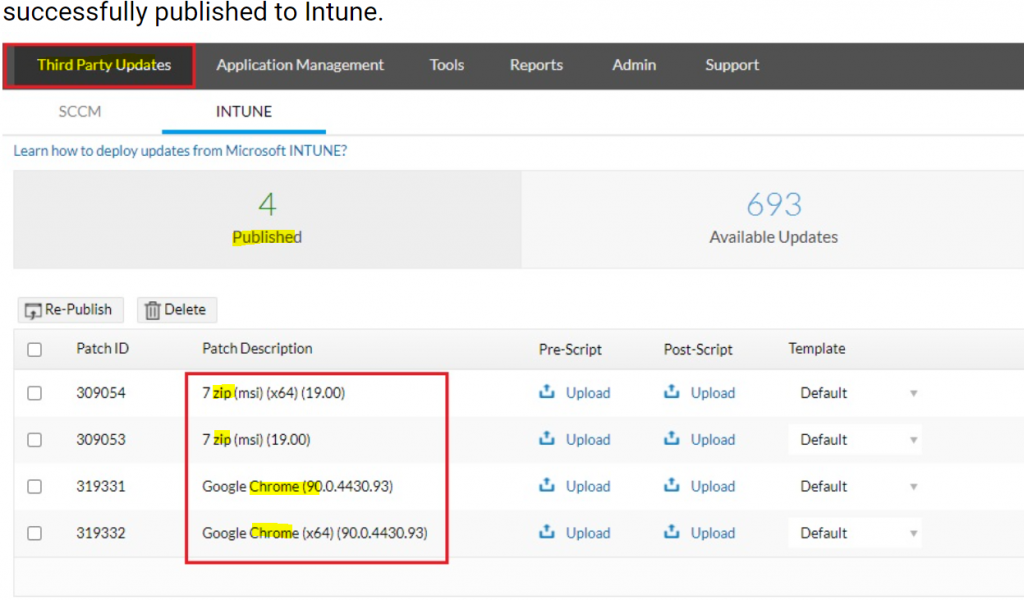Click the Pre-Script upload icon for patch 309053

(547, 439)
